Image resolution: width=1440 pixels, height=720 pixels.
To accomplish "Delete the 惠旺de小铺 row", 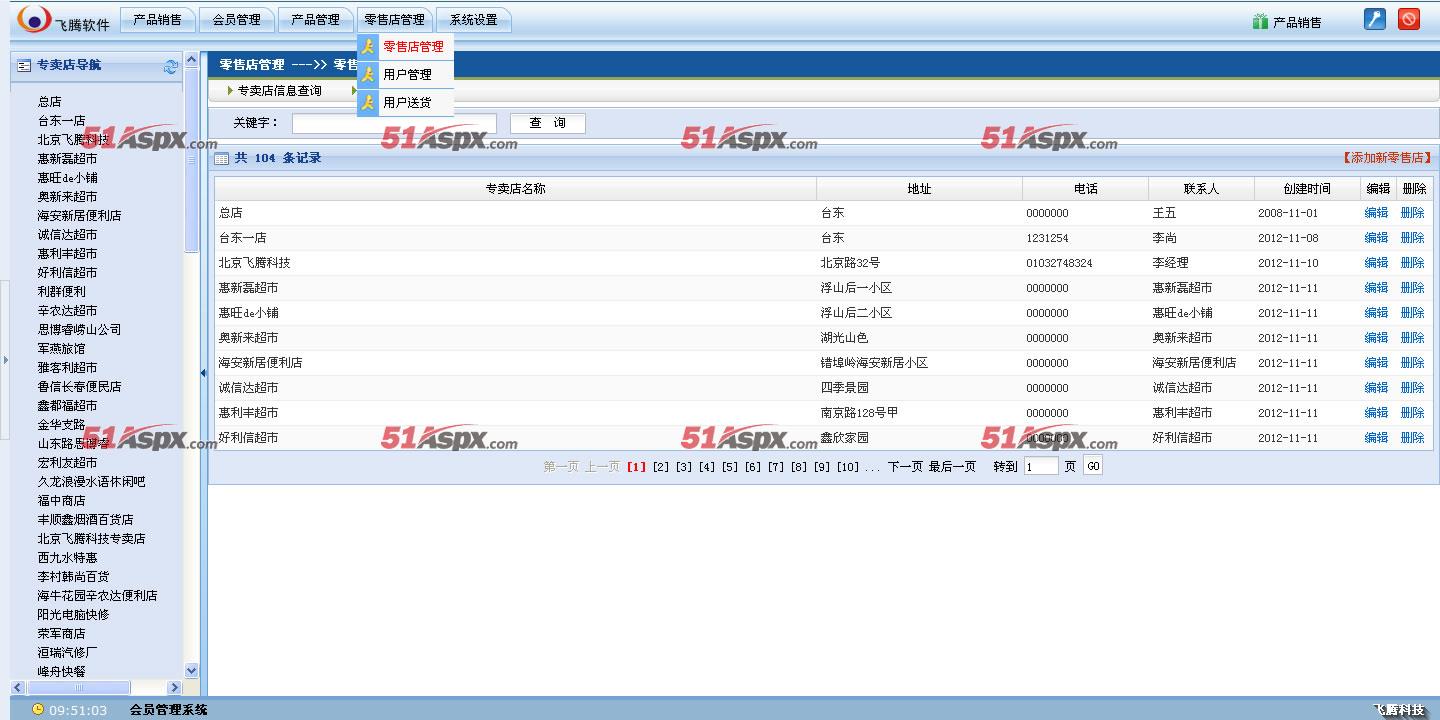I will 1412,313.
